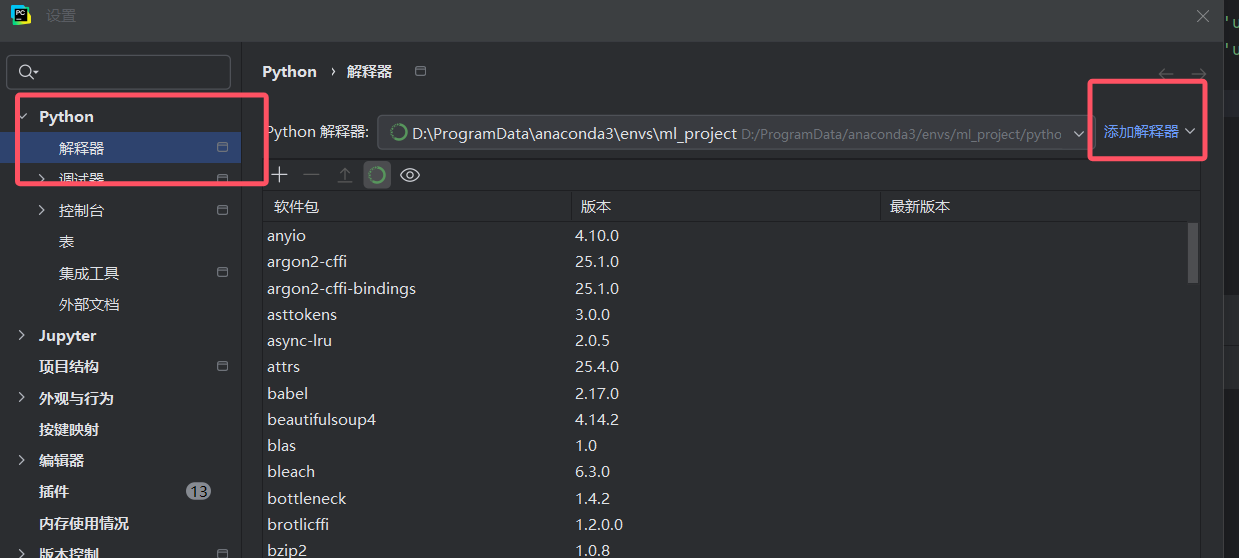This screenshot has height=558, width=1239.
Task: Select the asttokens package row
Action: coord(724,314)
